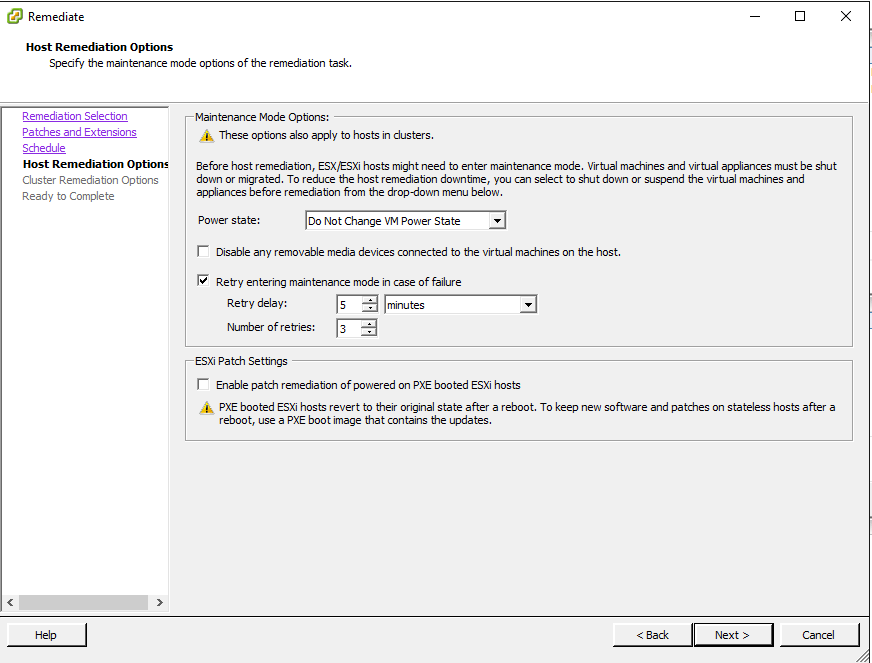Open the Power state dropdown

click(497, 221)
